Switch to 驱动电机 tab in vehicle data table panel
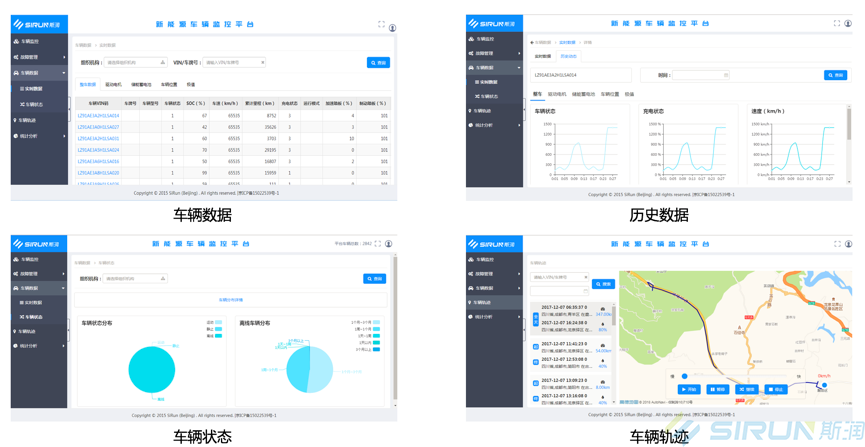 (x=113, y=85)
